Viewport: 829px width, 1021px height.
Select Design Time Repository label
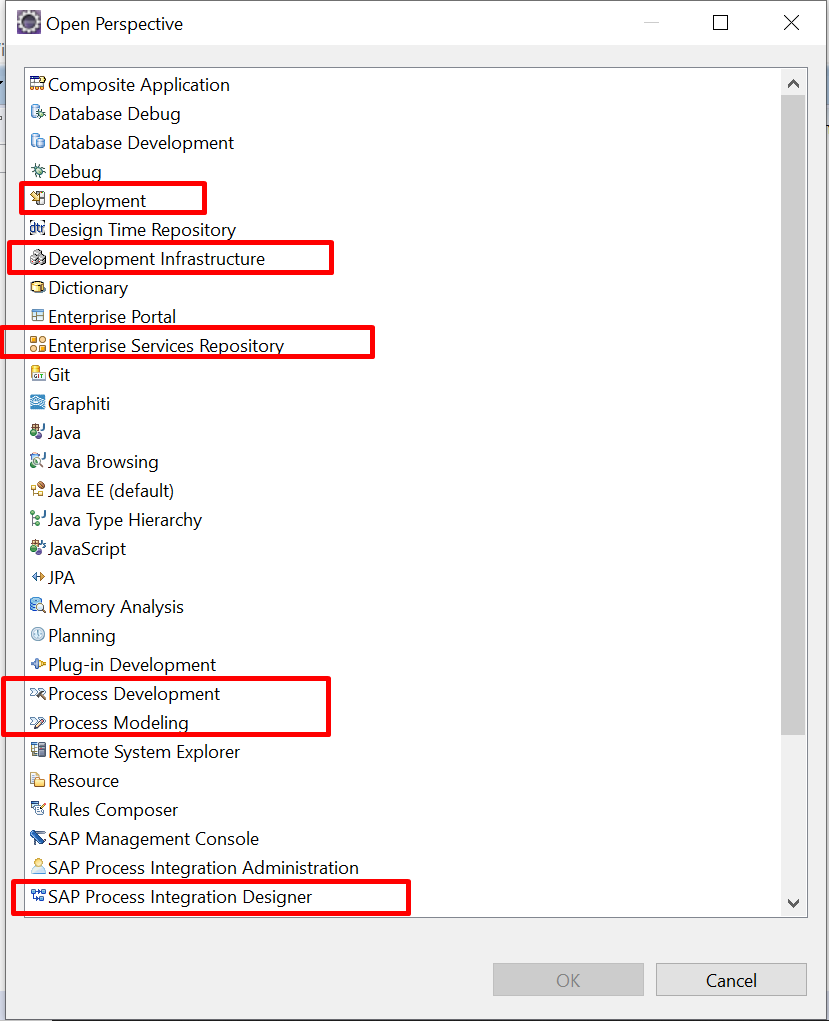[x=142, y=231]
